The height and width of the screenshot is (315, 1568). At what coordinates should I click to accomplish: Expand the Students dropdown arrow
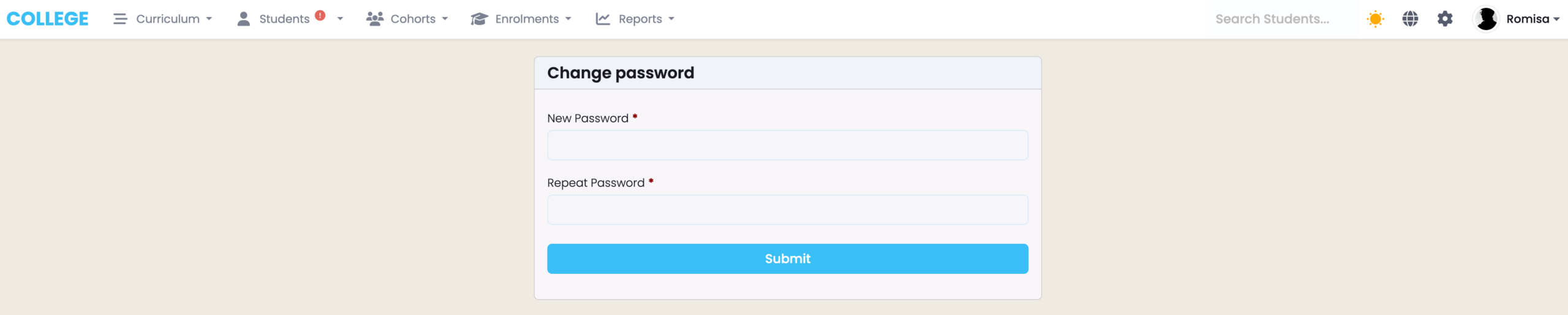click(340, 19)
